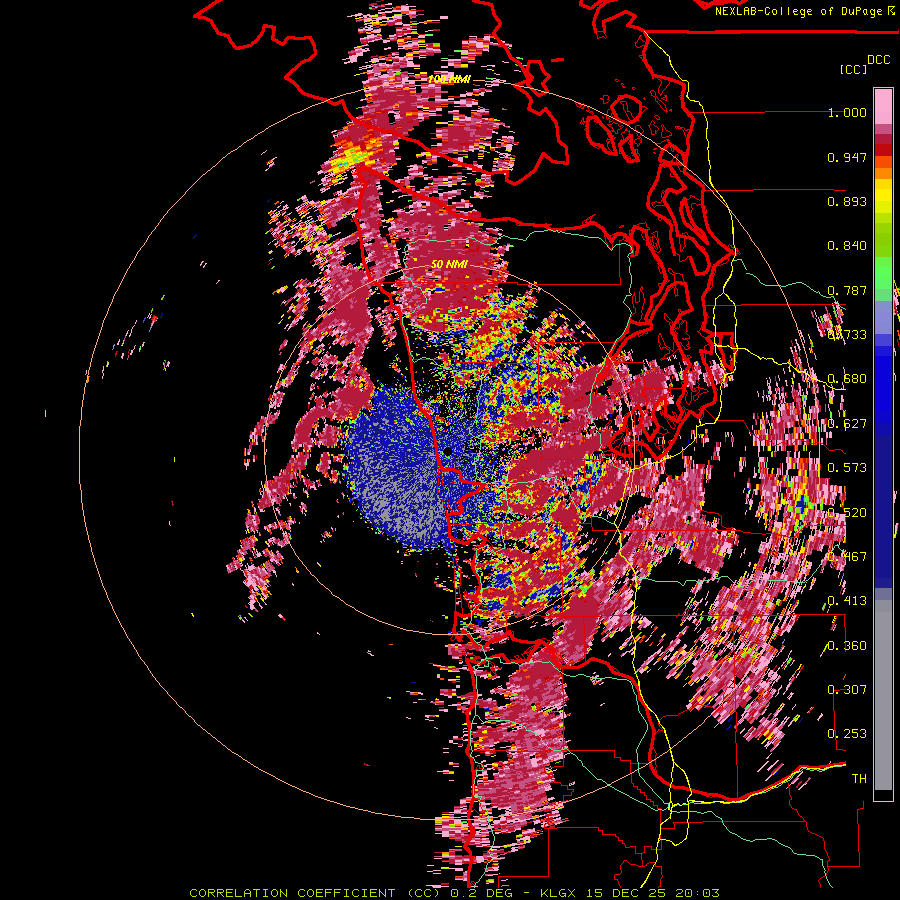The image size is (900, 900).
Task: Select the 0.360 scale value label
Action: click(x=847, y=646)
